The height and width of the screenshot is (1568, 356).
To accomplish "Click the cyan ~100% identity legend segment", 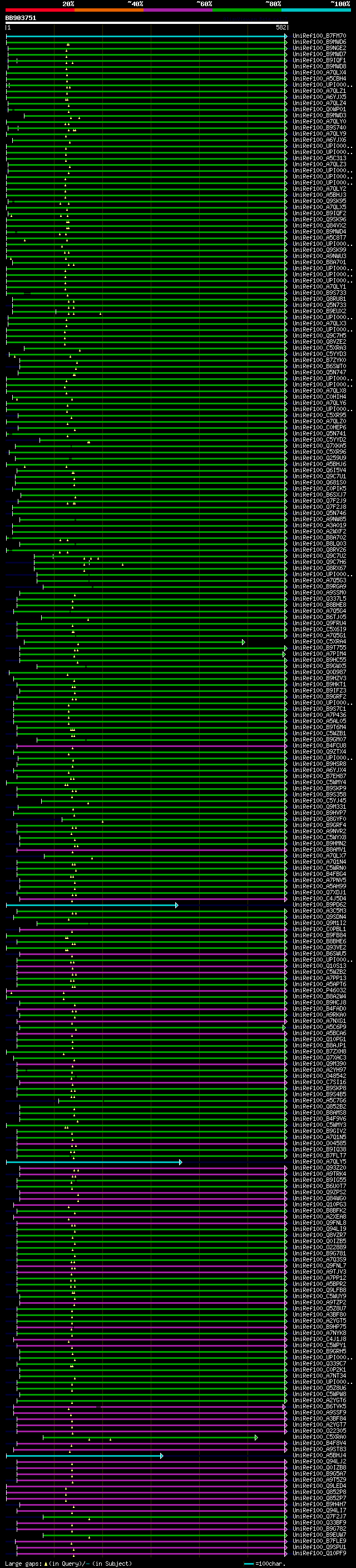I will [317, 10].
